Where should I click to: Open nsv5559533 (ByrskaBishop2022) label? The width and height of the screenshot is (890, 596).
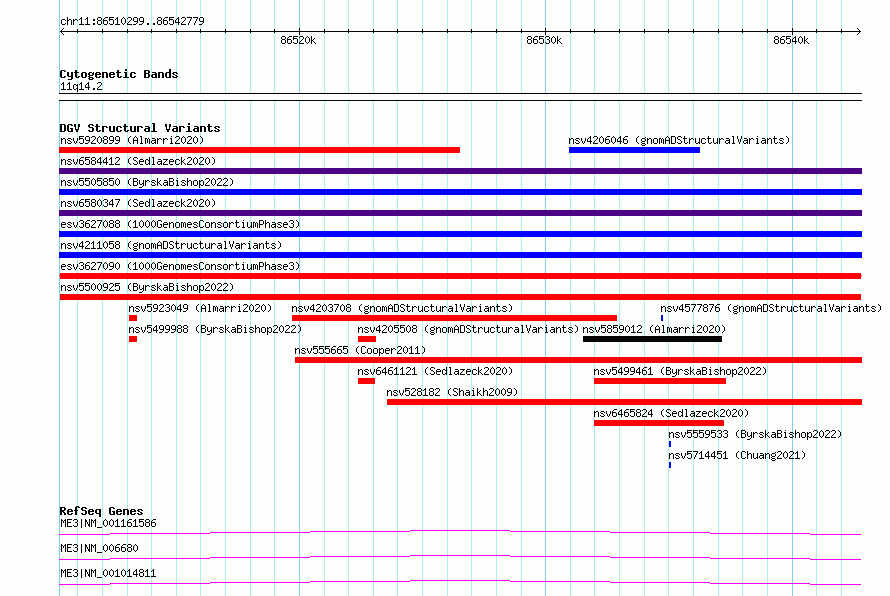tap(755, 434)
